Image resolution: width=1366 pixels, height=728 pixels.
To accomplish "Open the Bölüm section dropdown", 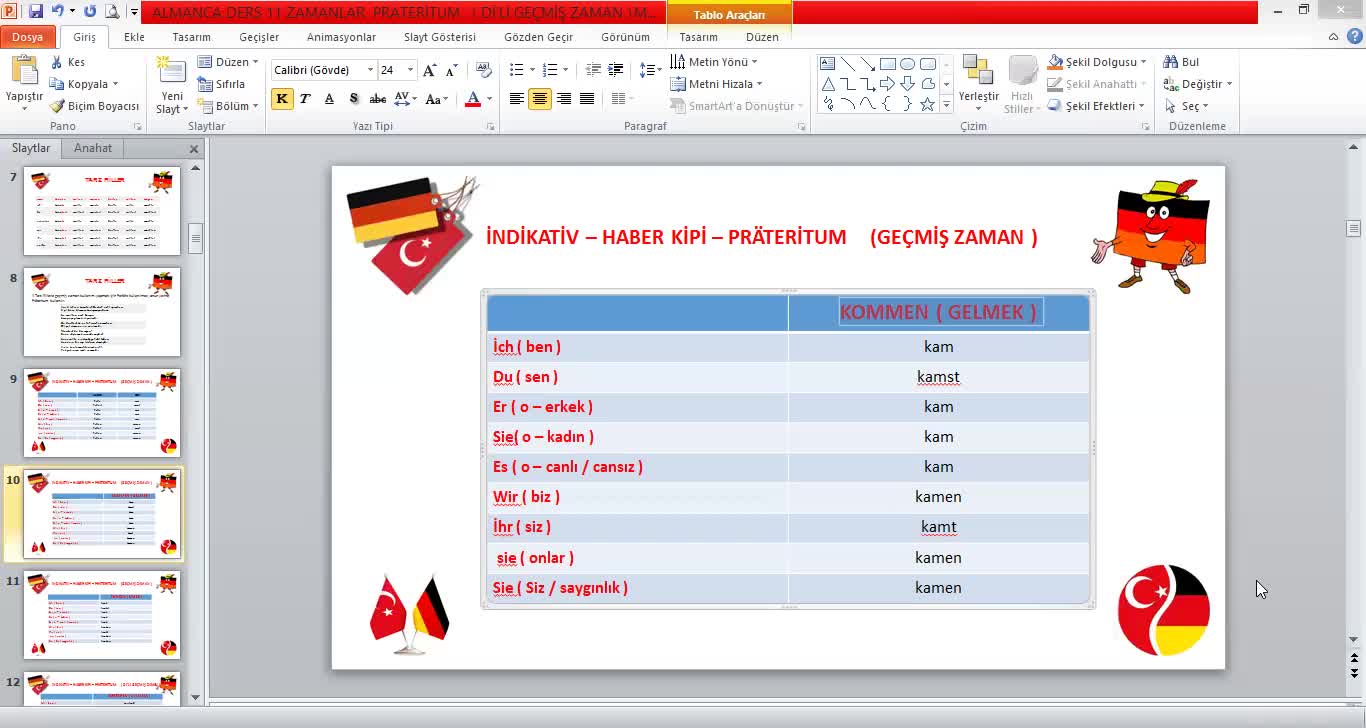I will pos(229,106).
